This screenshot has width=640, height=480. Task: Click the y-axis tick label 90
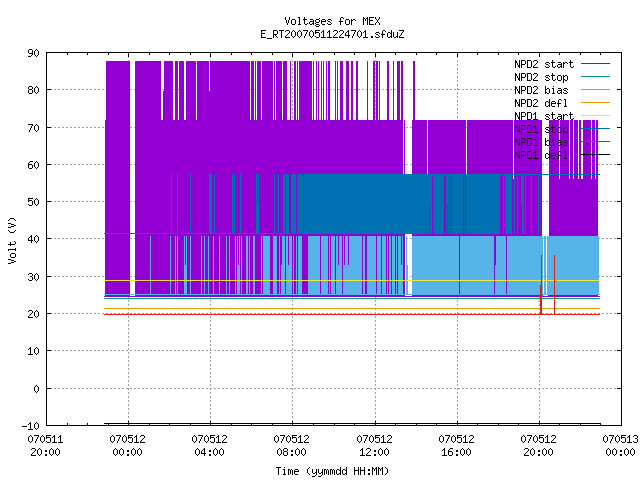[33, 53]
